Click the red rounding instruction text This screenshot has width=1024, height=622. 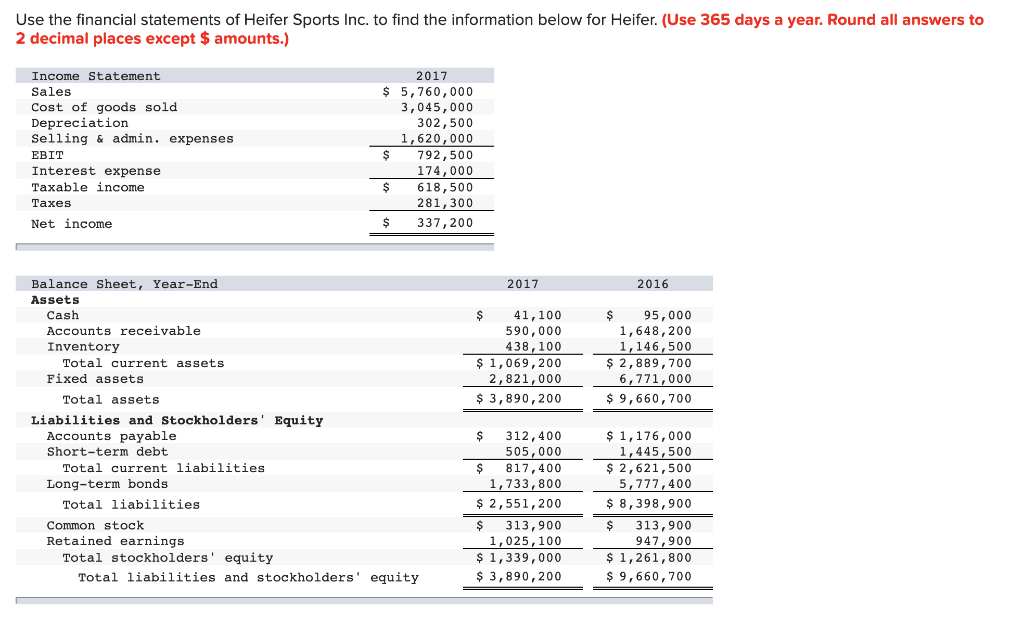(500, 29)
